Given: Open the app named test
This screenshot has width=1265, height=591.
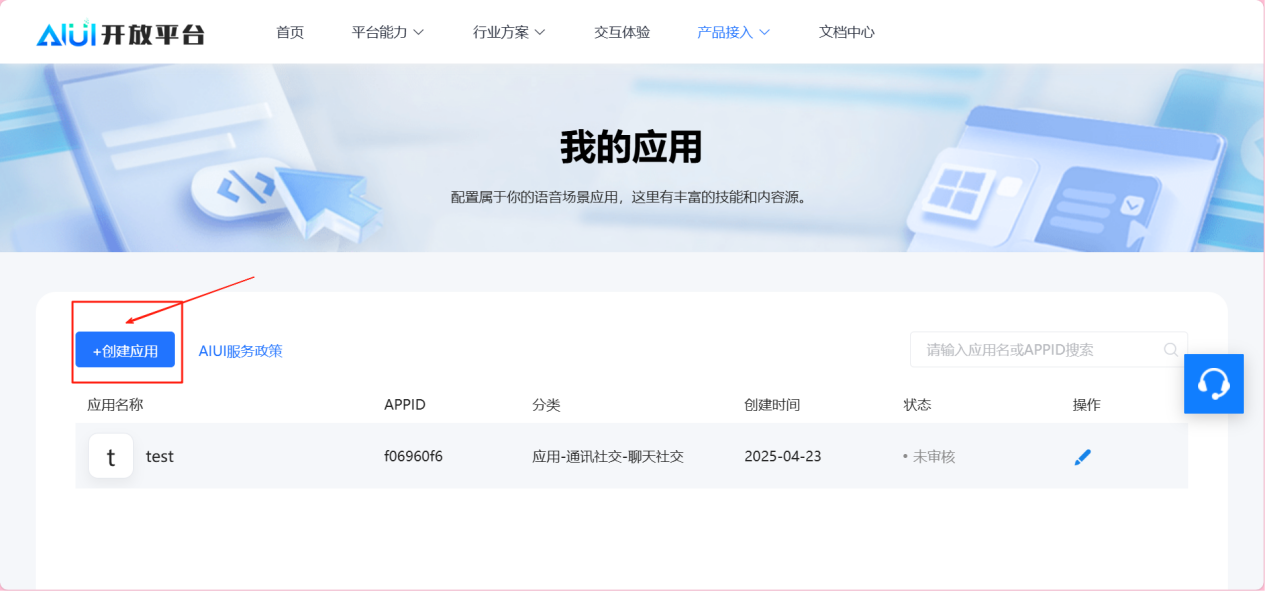Looking at the screenshot, I should click(x=160, y=457).
